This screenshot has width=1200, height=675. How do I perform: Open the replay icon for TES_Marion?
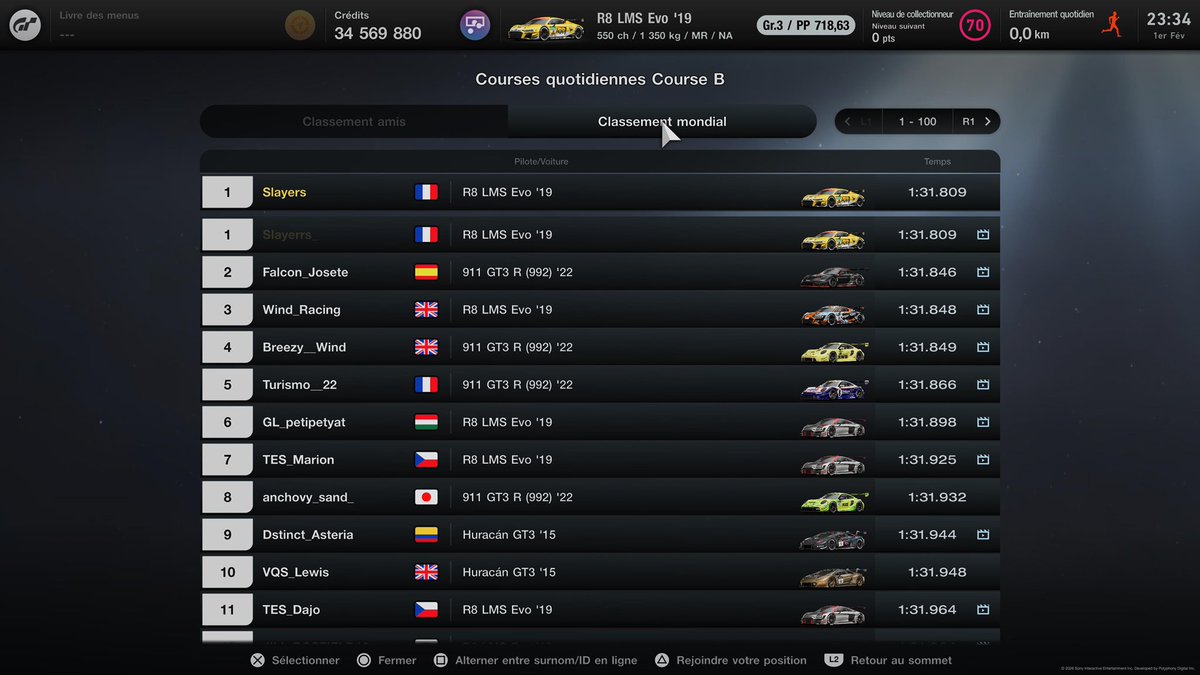tap(983, 460)
